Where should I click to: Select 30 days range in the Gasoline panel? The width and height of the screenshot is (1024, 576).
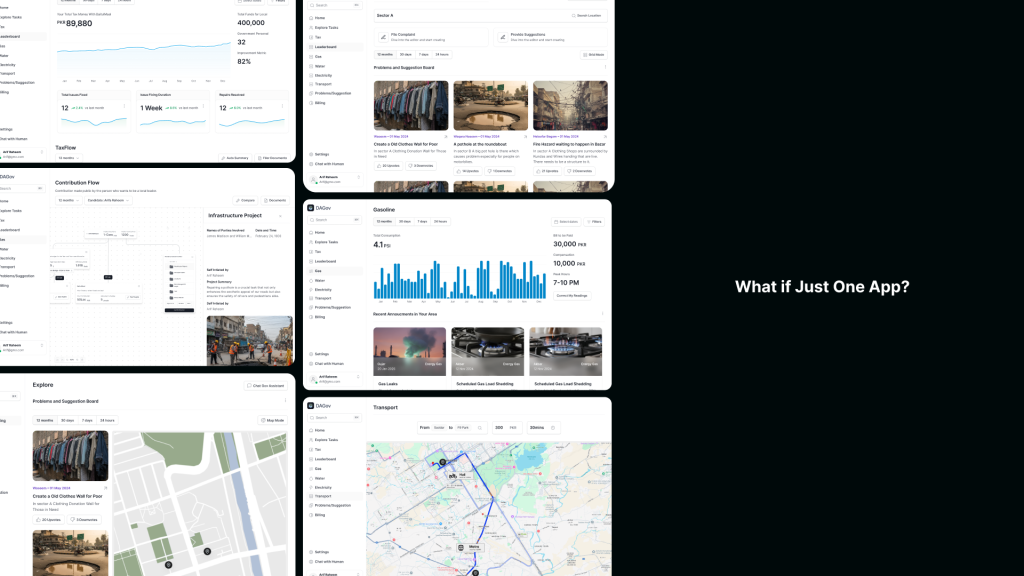[x=405, y=221]
